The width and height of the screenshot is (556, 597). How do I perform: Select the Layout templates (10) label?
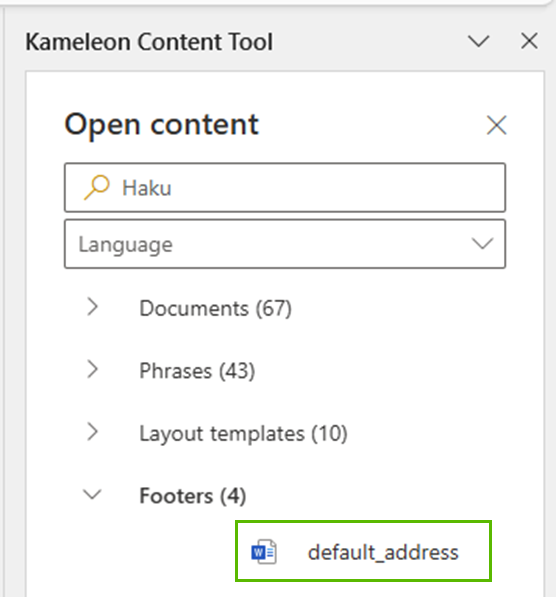click(x=243, y=433)
